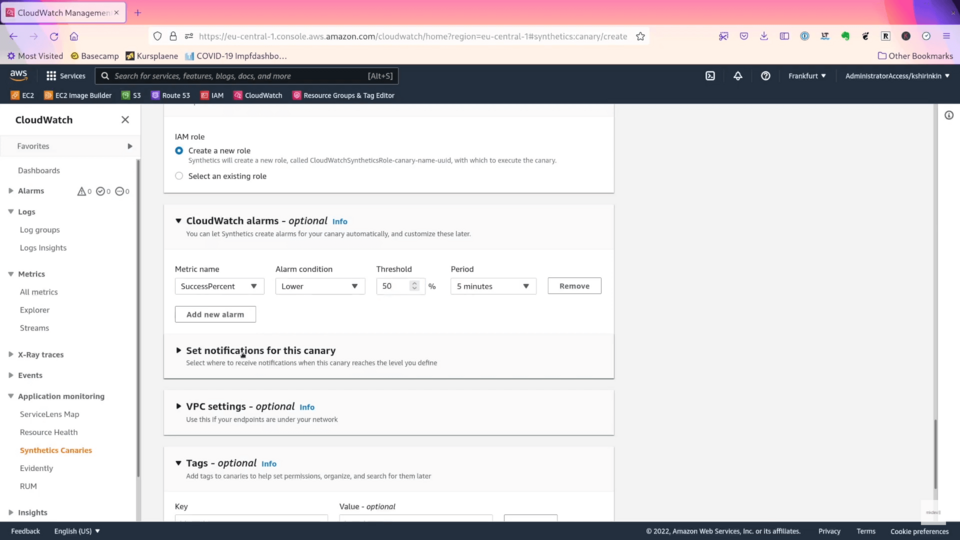The height and width of the screenshot is (540, 960).
Task: Open the browser sidebar toggle icon
Action: click(x=784, y=37)
